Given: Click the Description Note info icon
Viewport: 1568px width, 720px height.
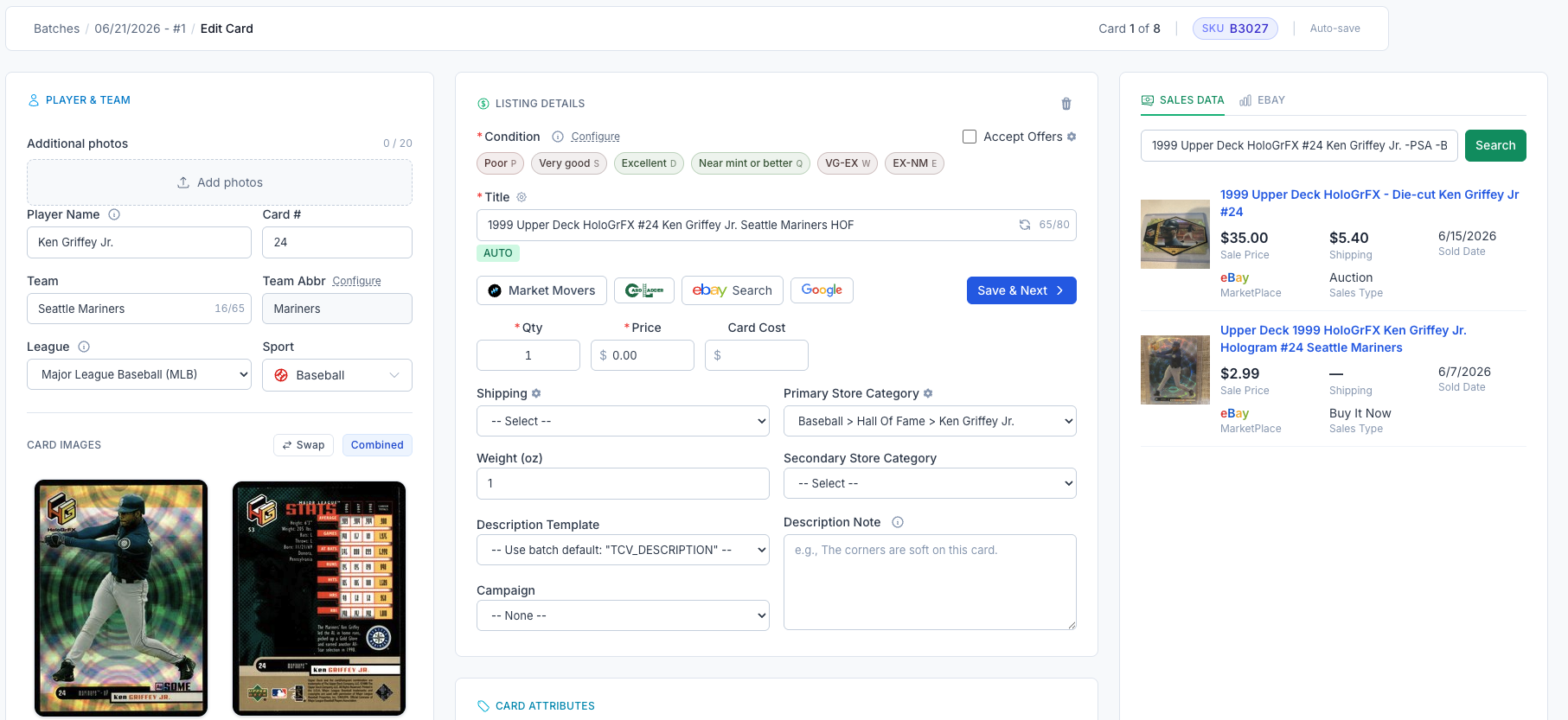Looking at the screenshot, I should coord(898,522).
